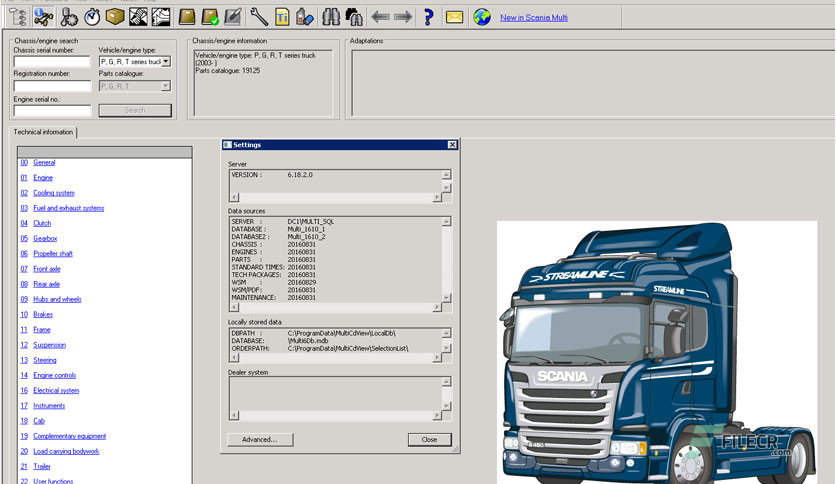
Task: Close the Settings dialog with X
Action: (x=452, y=145)
